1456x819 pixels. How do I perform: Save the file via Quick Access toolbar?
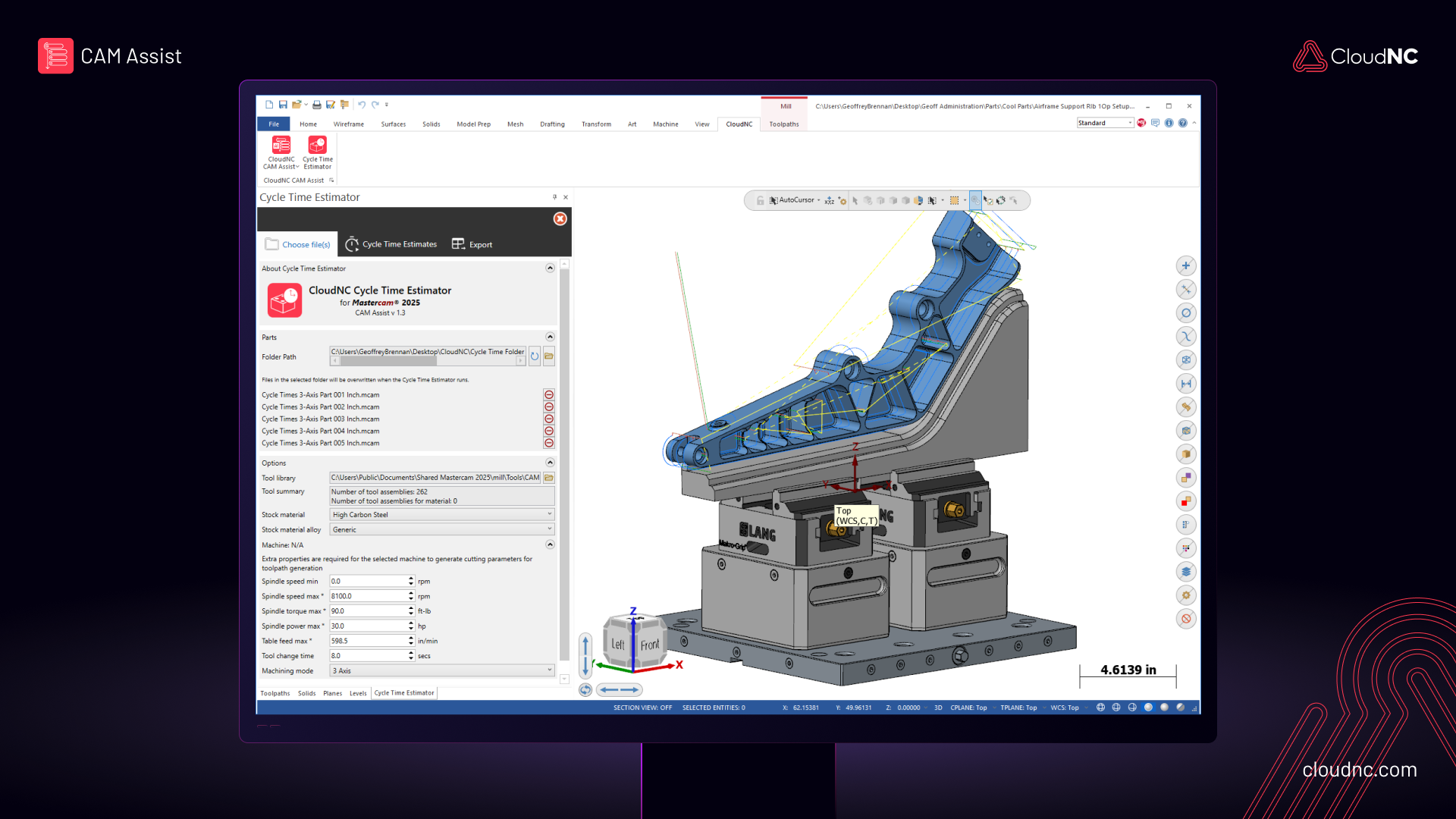pyautogui.click(x=284, y=105)
